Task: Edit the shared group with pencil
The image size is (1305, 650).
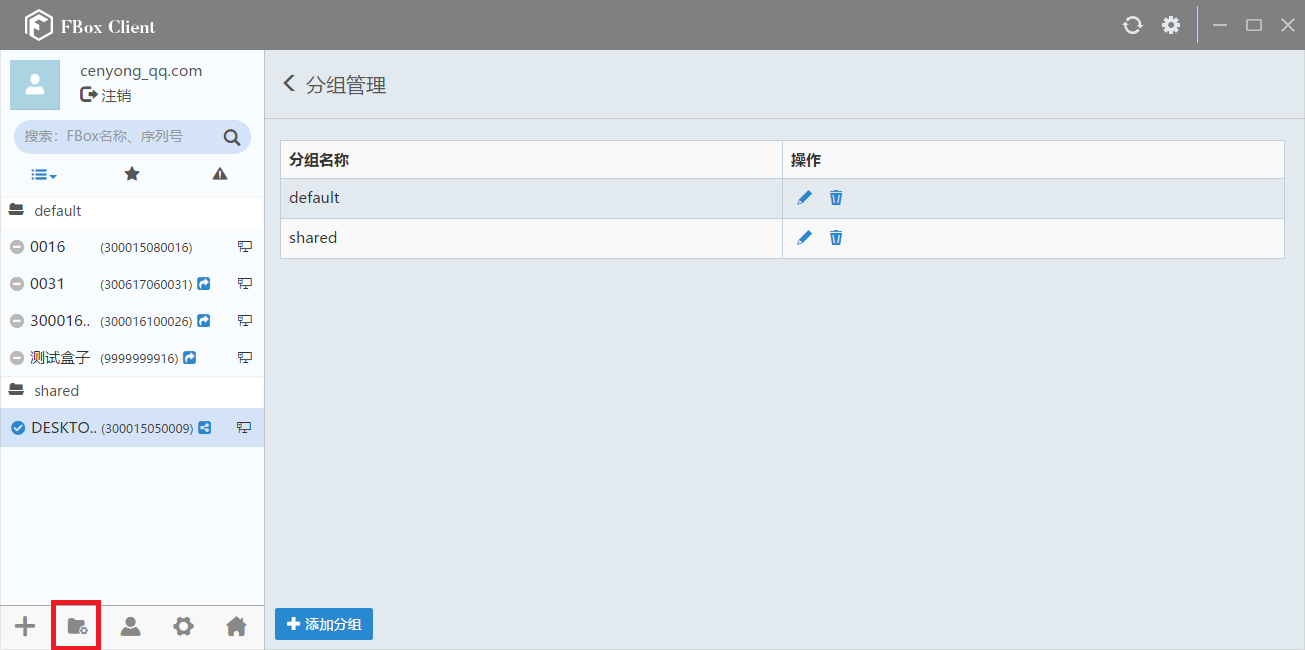Action: [x=804, y=238]
